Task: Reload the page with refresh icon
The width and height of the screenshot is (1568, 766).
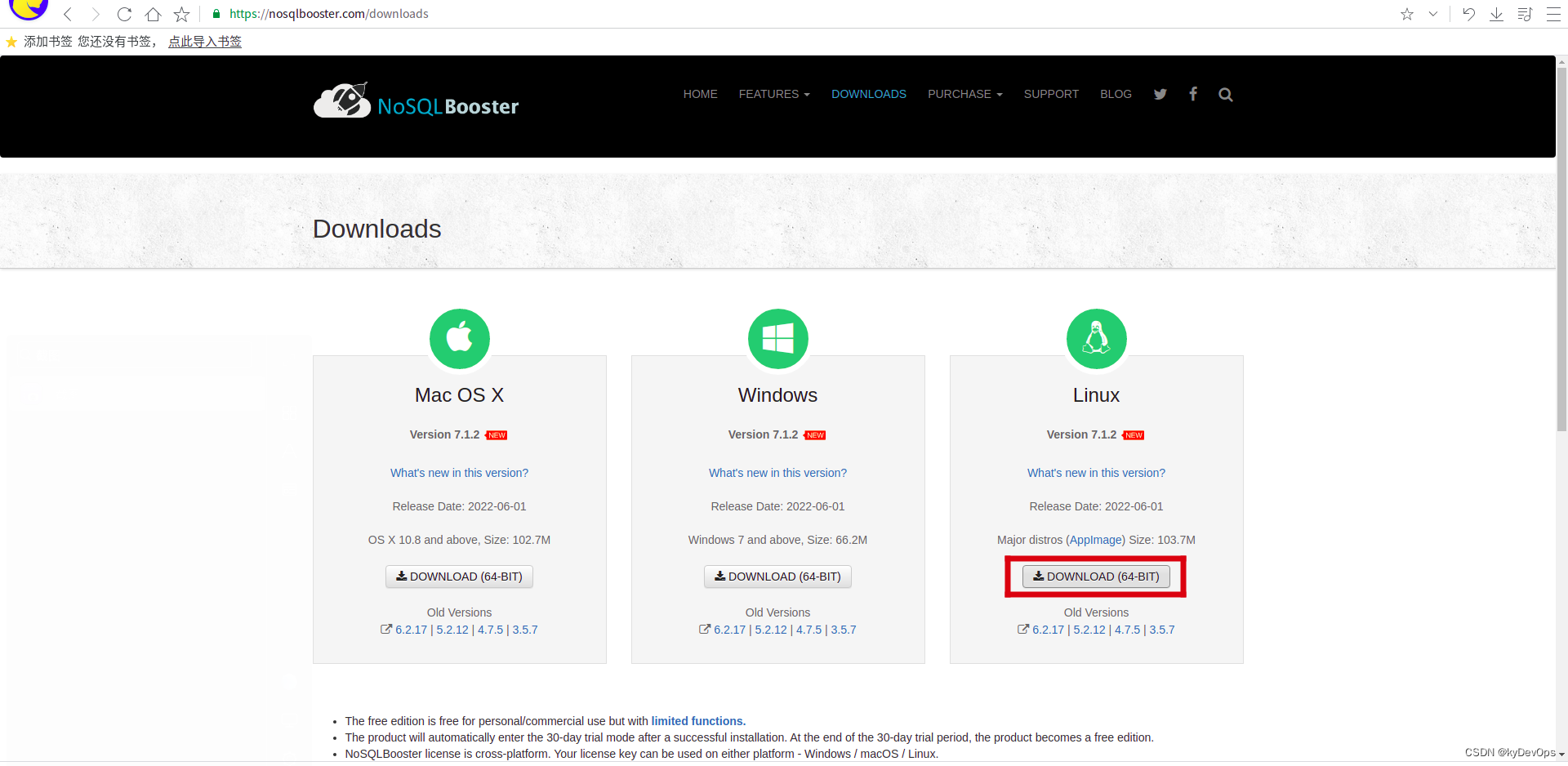Action: click(x=124, y=14)
